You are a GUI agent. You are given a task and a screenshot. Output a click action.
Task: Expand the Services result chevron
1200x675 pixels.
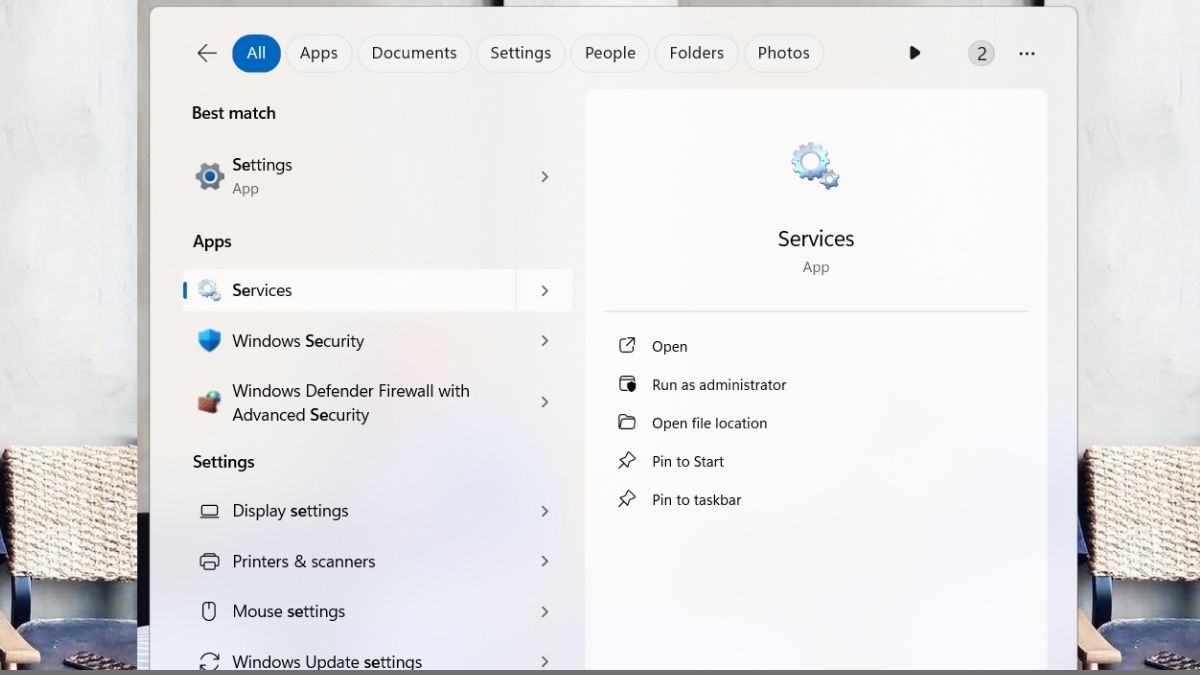coord(545,290)
